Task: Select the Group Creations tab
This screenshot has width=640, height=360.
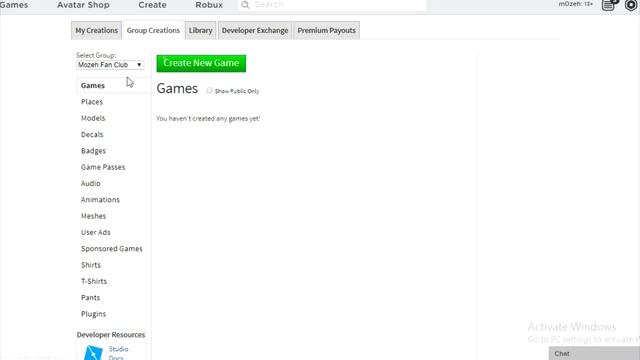Action: click(153, 30)
